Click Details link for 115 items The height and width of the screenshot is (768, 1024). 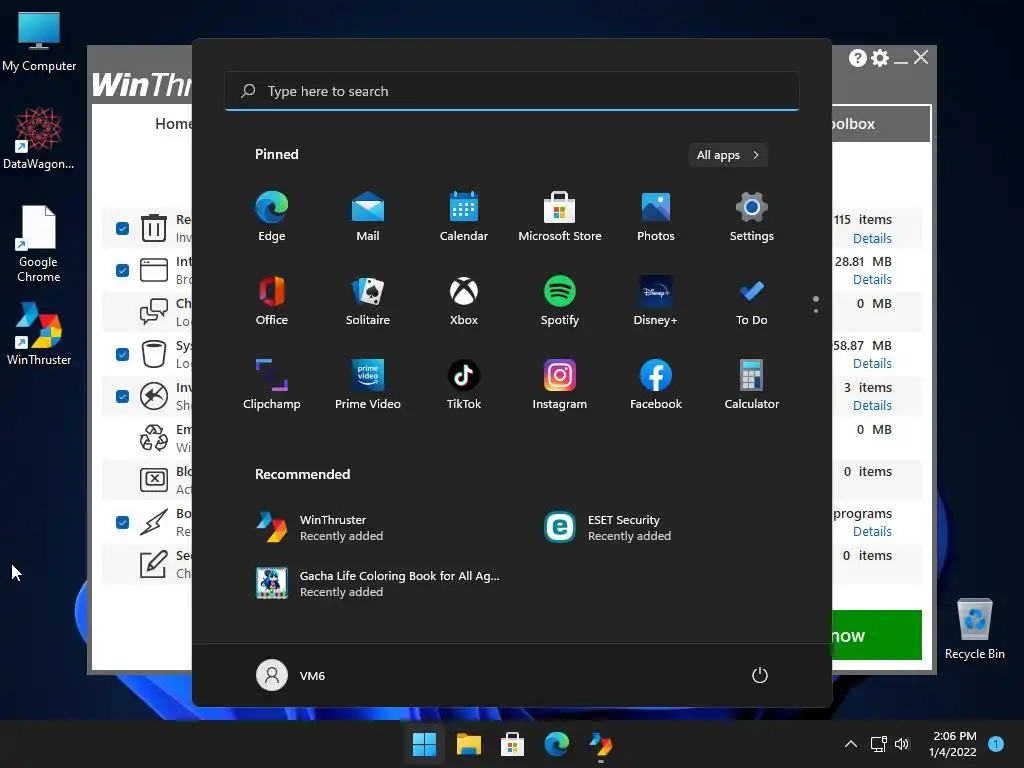tap(872, 238)
